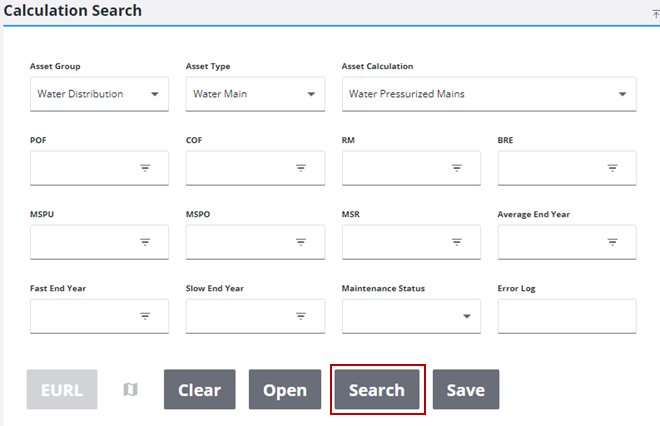Click the MSR field filter icon
This screenshot has width=660, height=426.
457,242
